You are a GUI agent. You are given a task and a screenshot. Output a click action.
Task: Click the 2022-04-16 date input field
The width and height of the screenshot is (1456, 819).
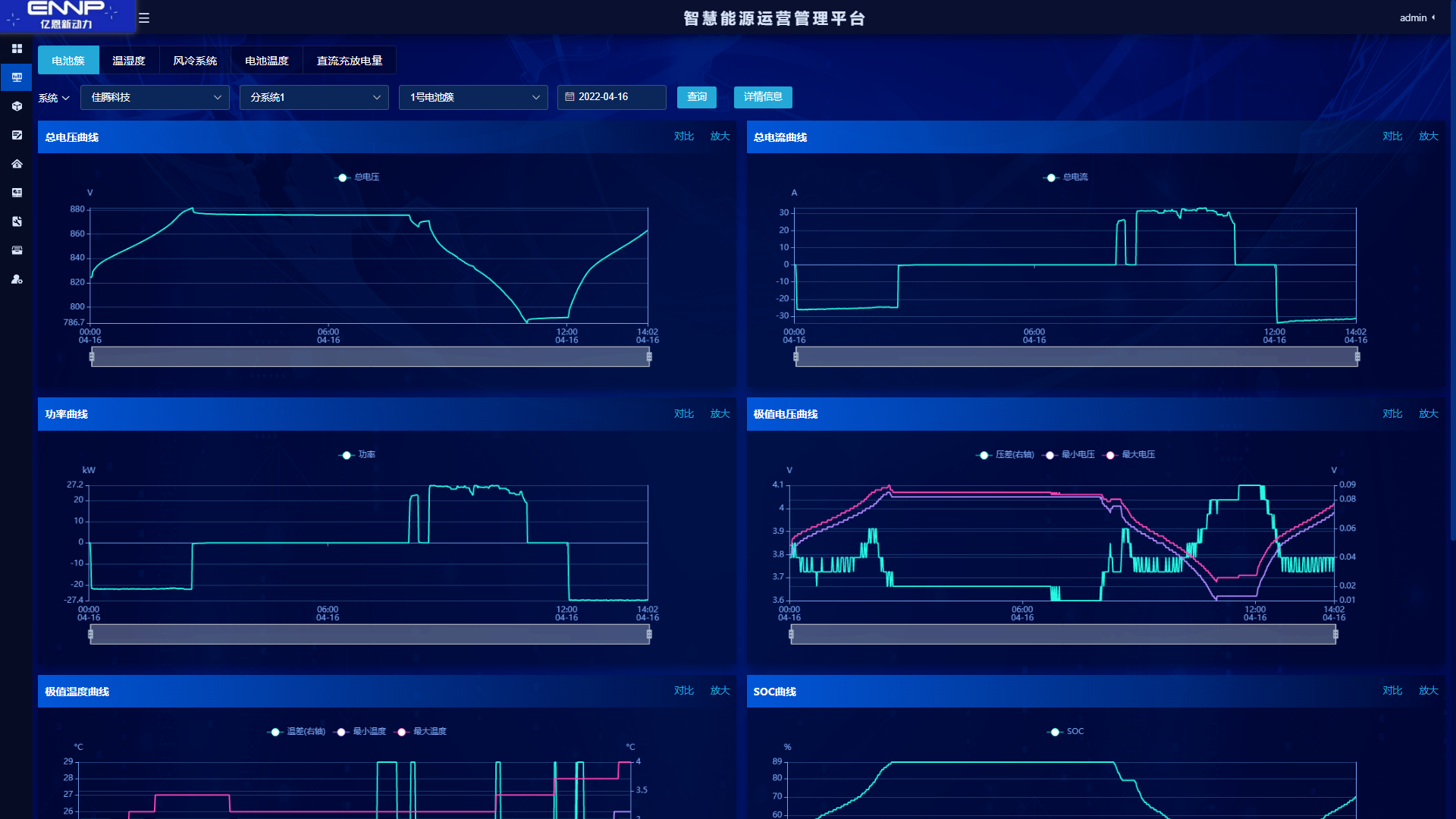611,97
